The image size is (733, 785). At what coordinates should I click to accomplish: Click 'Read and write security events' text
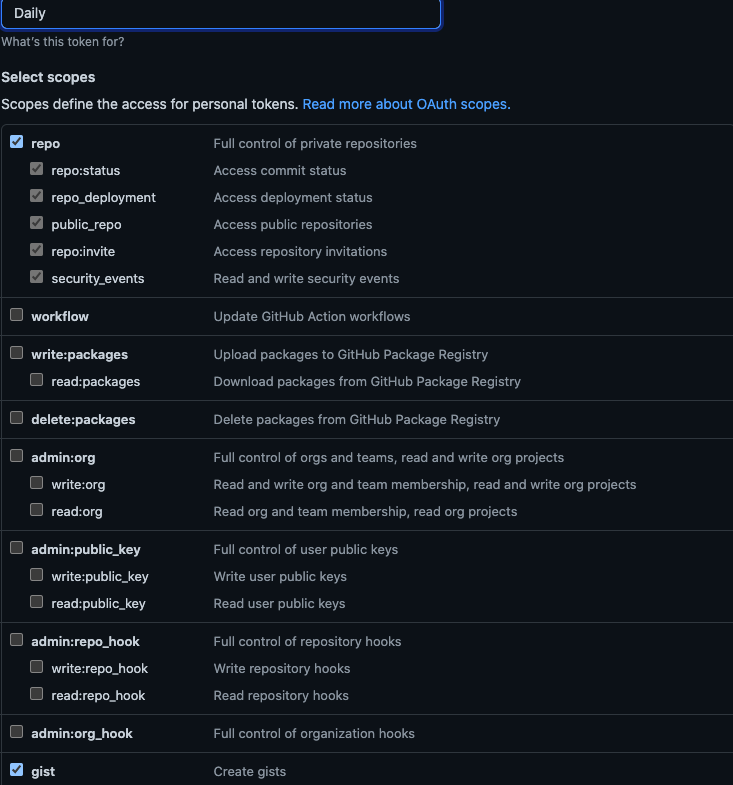coord(306,279)
